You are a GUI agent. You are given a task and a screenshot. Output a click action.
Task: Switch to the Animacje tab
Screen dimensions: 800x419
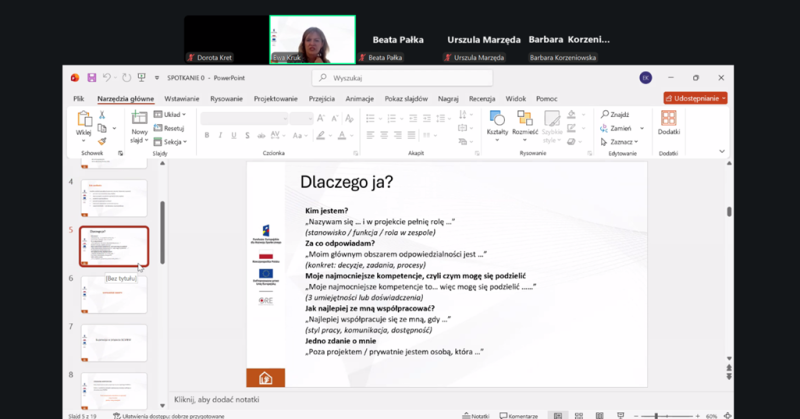tap(359, 99)
